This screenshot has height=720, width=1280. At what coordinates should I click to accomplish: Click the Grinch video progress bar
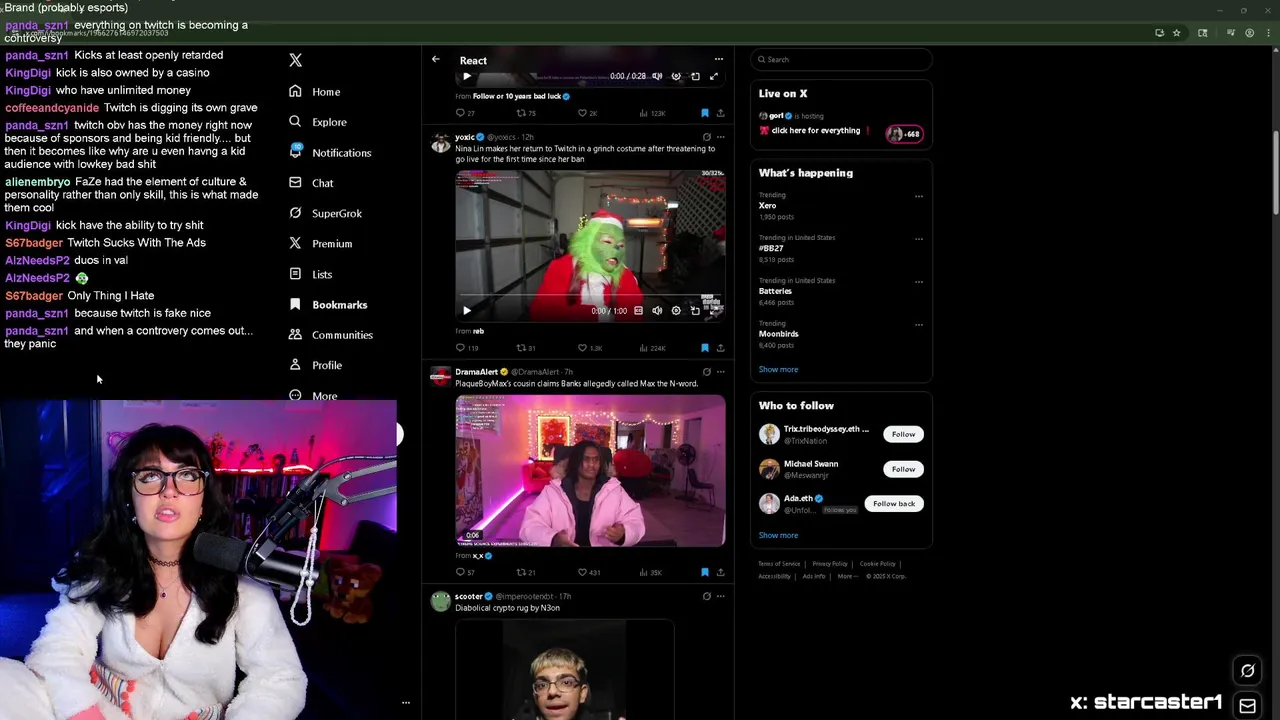point(590,297)
